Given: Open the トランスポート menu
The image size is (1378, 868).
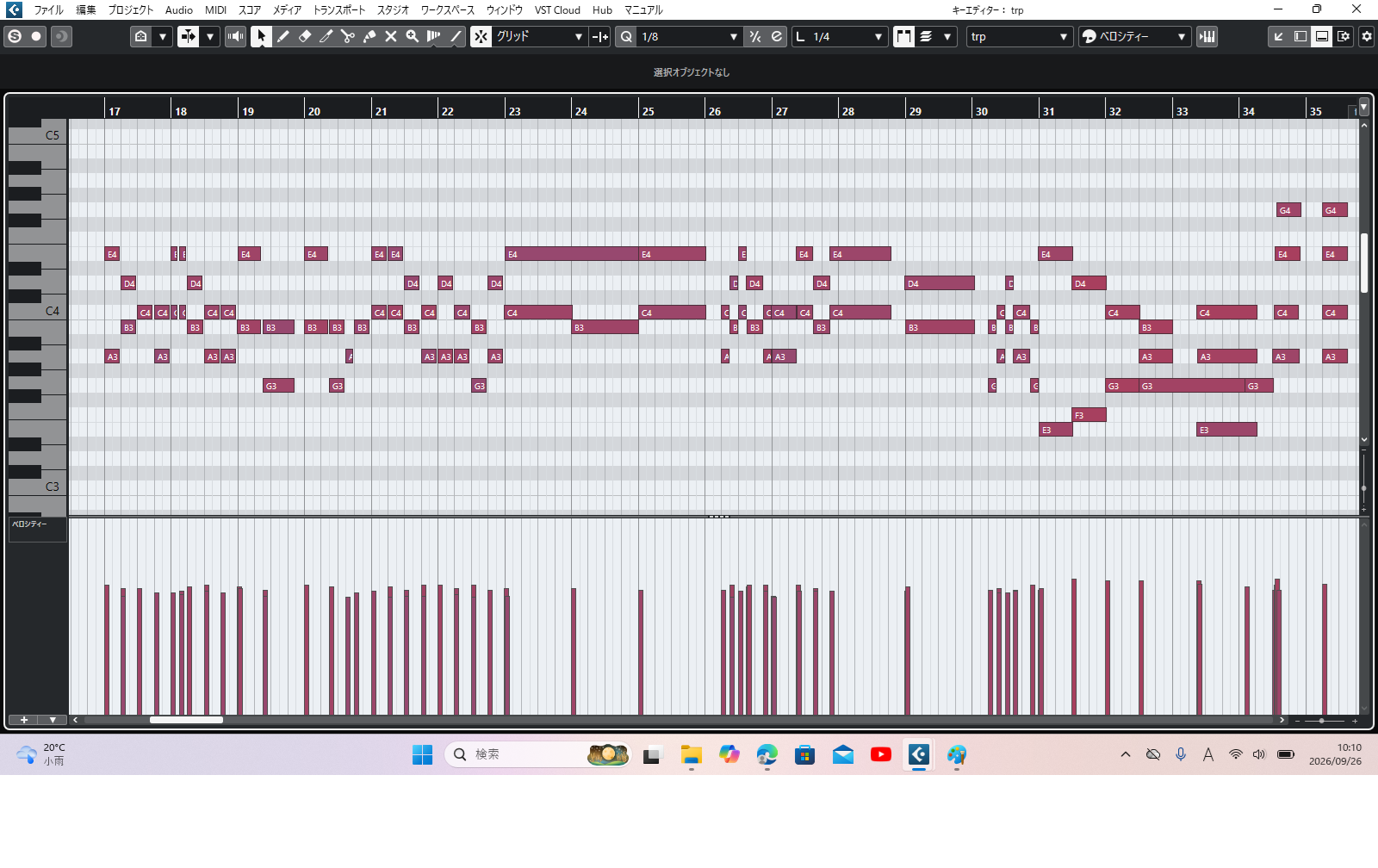Looking at the screenshot, I should click(x=338, y=9).
